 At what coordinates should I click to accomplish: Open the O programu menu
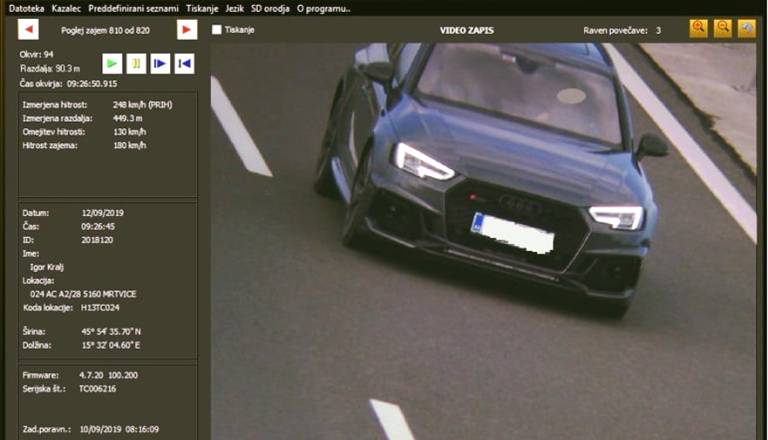(325, 7)
